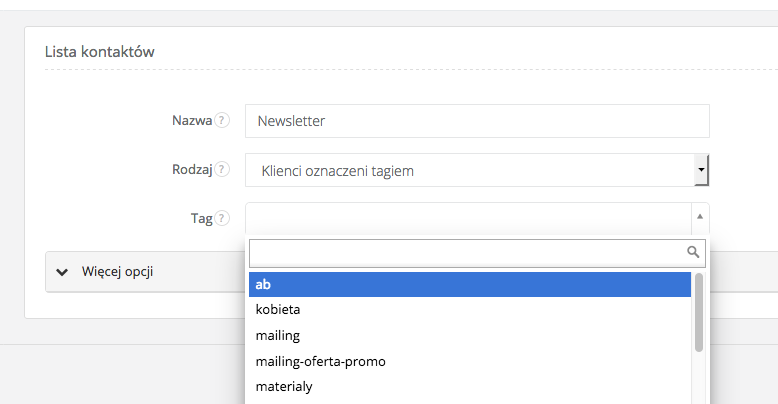Click the chevron icon beside Więcej opcji
The image size is (778, 404).
coord(63,271)
